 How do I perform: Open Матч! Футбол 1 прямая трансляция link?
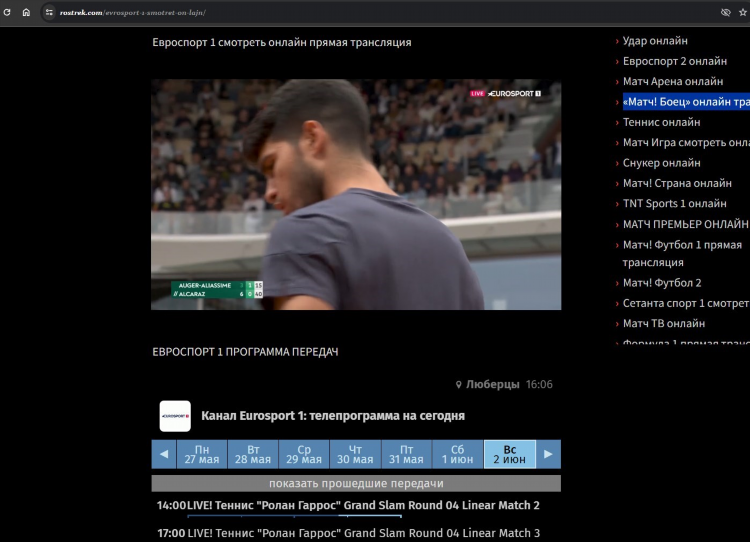coord(682,254)
